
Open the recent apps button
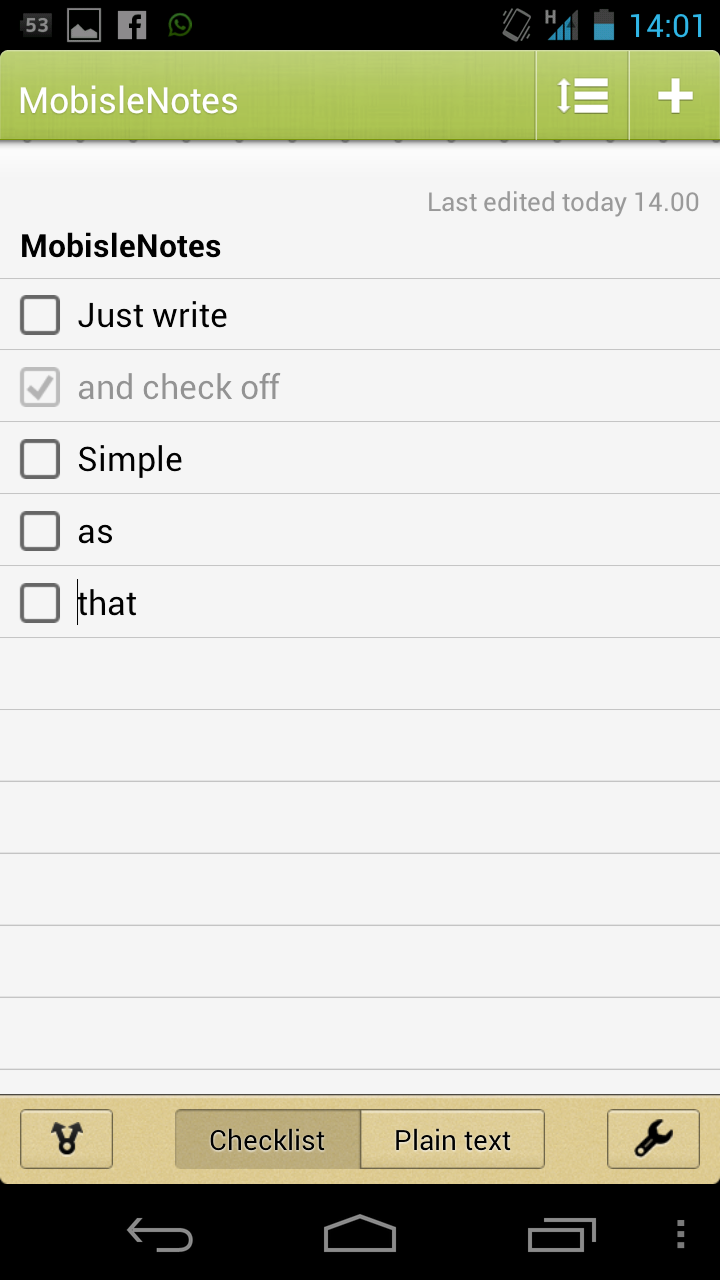561,1235
